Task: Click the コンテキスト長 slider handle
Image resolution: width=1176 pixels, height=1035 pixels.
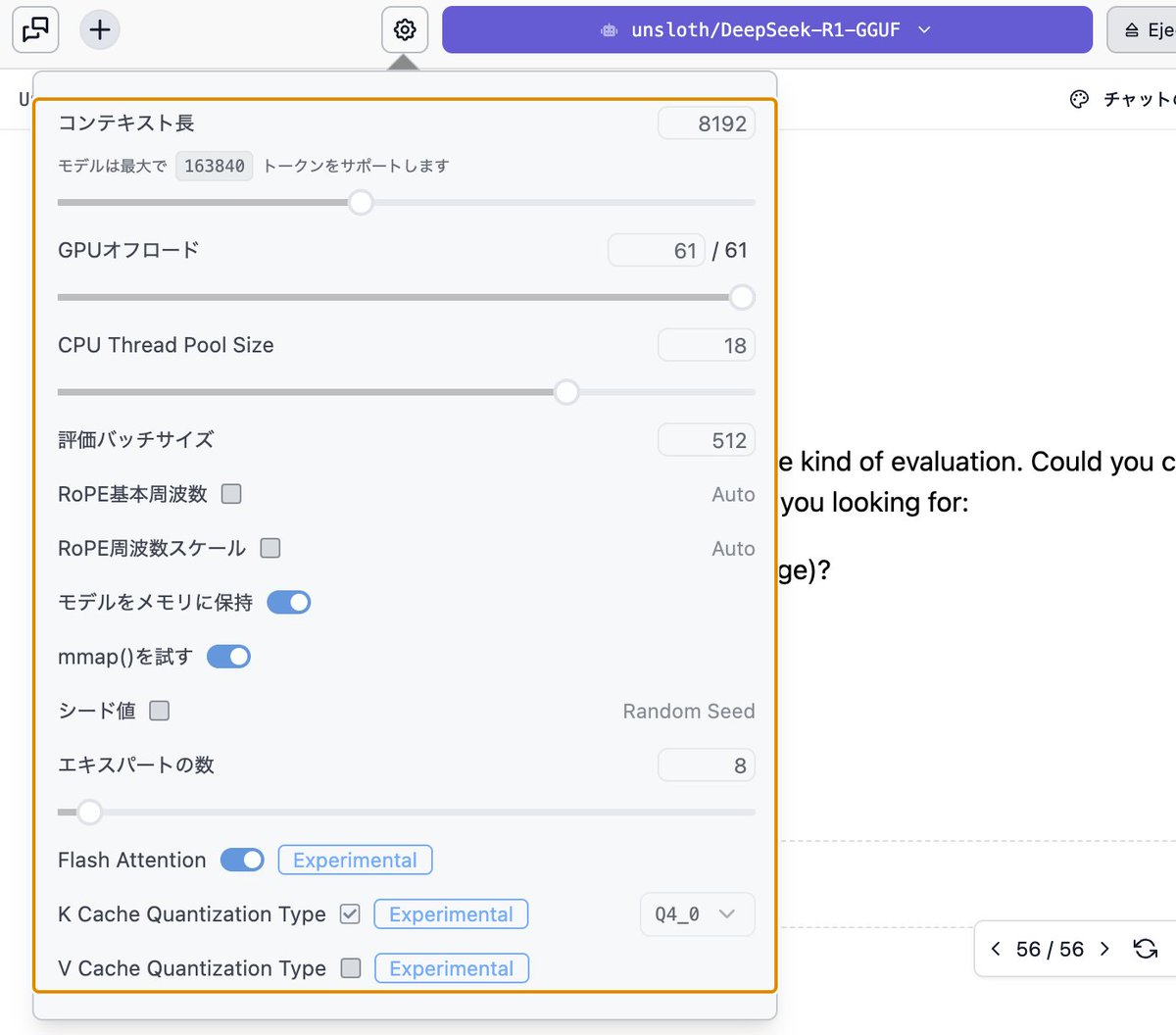Action: point(361,203)
